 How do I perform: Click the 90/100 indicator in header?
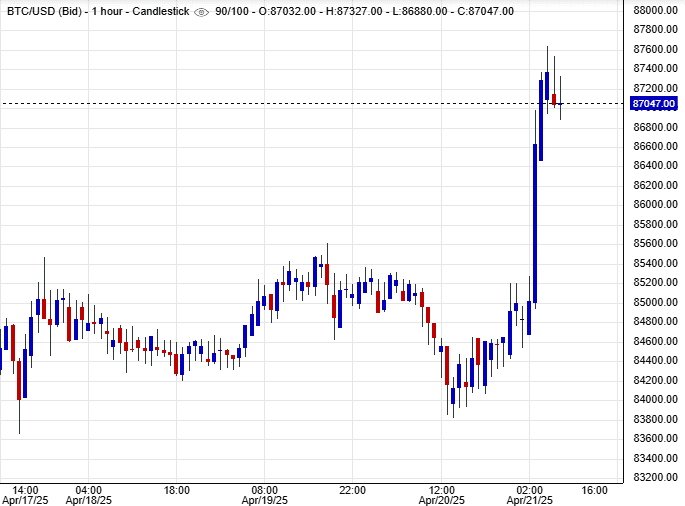(x=233, y=11)
